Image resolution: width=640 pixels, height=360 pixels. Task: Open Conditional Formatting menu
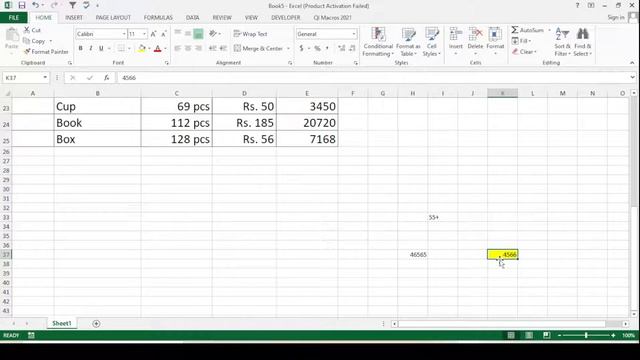click(x=378, y=42)
